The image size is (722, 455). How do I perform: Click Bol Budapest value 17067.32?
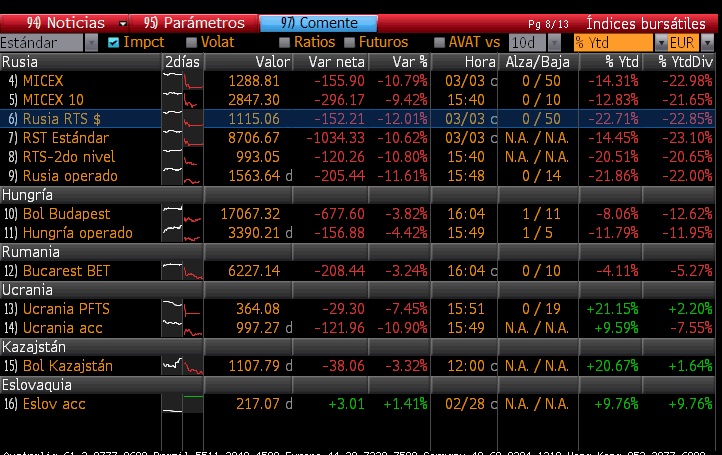click(x=250, y=214)
